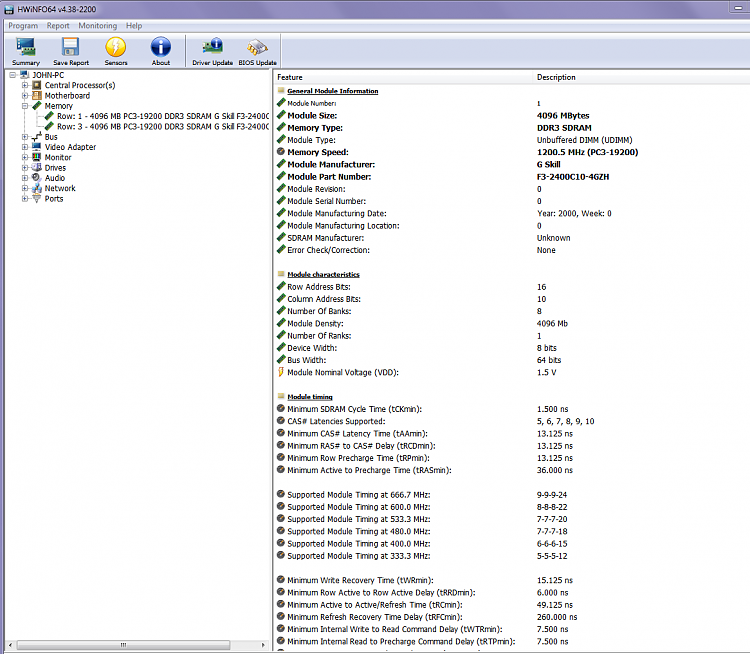Select the Network tree icon
This screenshot has height=654, width=750.
[x=37, y=188]
